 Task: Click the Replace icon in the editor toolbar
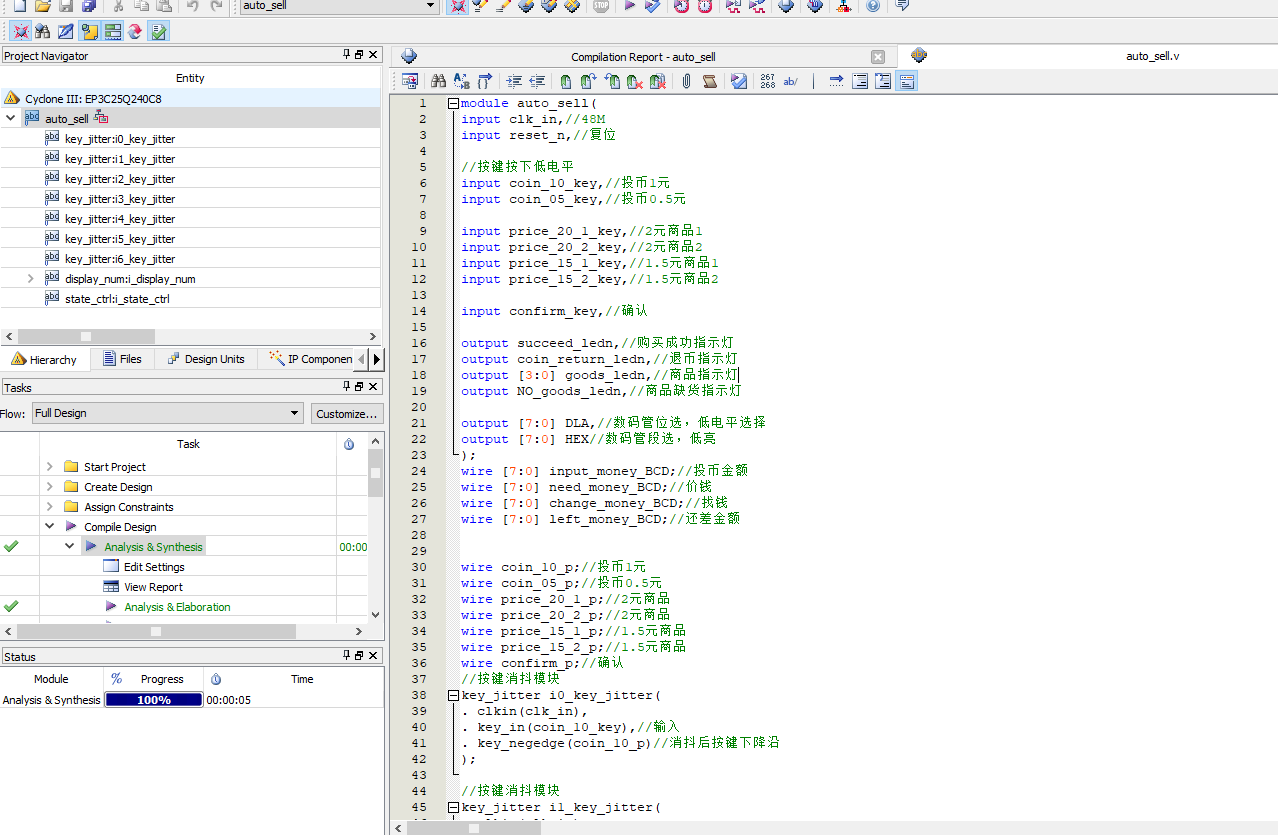(461, 81)
